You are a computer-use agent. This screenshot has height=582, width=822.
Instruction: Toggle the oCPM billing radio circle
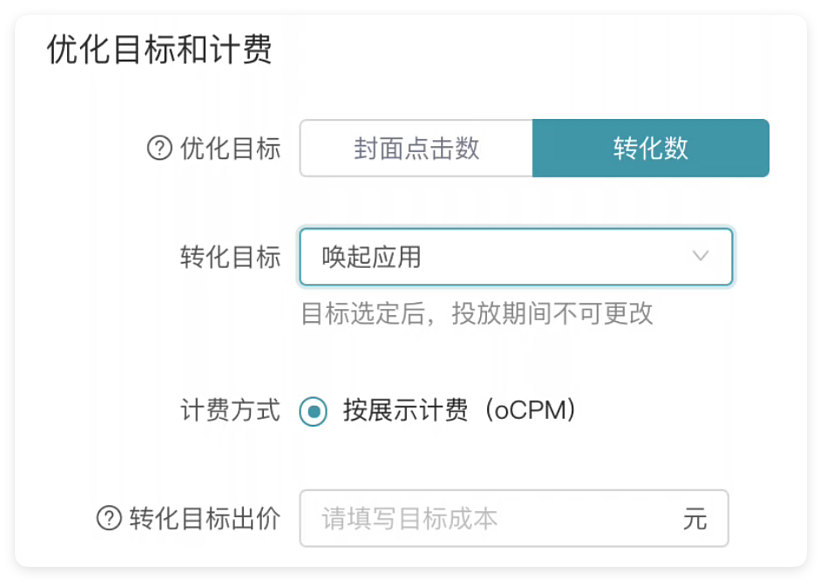pos(311,411)
